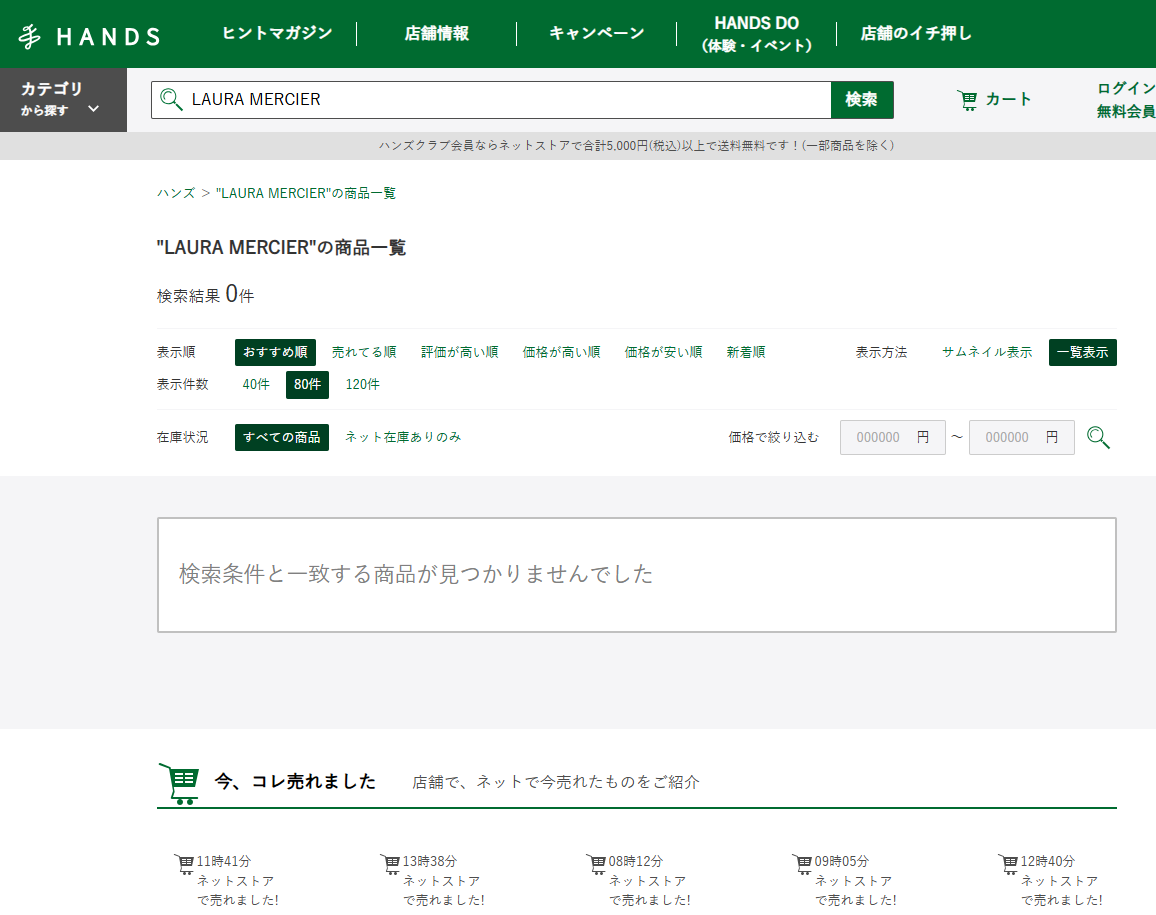The width and height of the screenshot is (1156, 915).
Task: Click the 検索結果 0件 result count text
Action: click(205, 295)
